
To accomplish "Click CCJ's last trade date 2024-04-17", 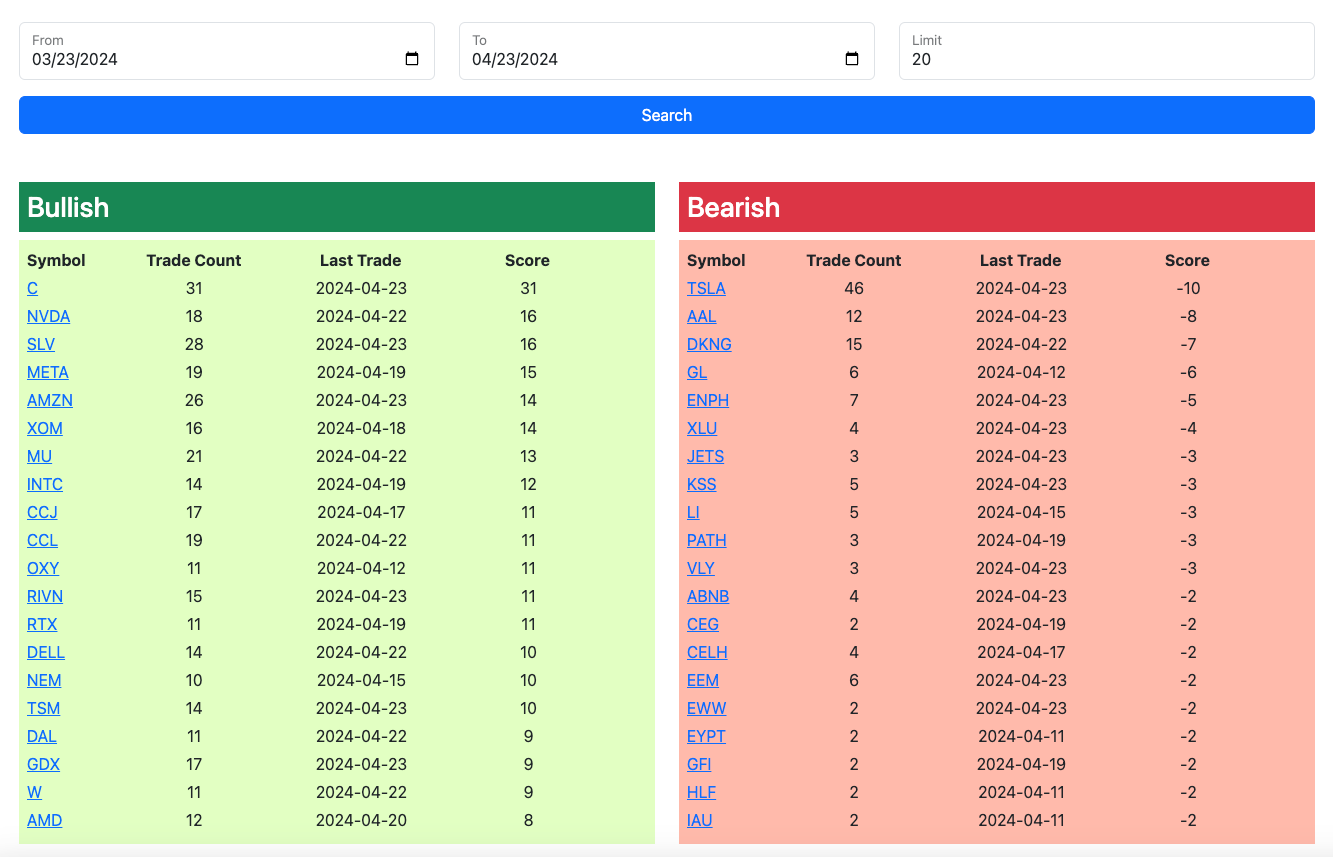I will (361, 512).
